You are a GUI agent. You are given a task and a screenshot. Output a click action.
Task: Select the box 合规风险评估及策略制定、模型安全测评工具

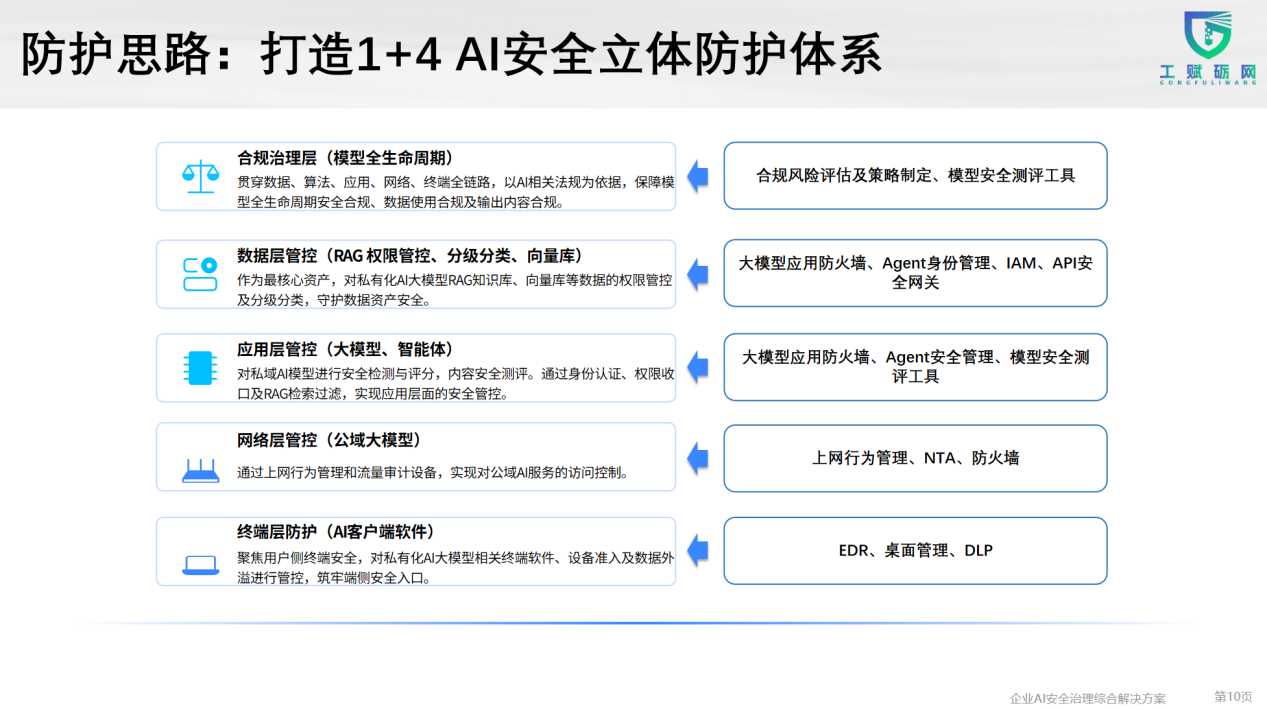pos(915,176)
